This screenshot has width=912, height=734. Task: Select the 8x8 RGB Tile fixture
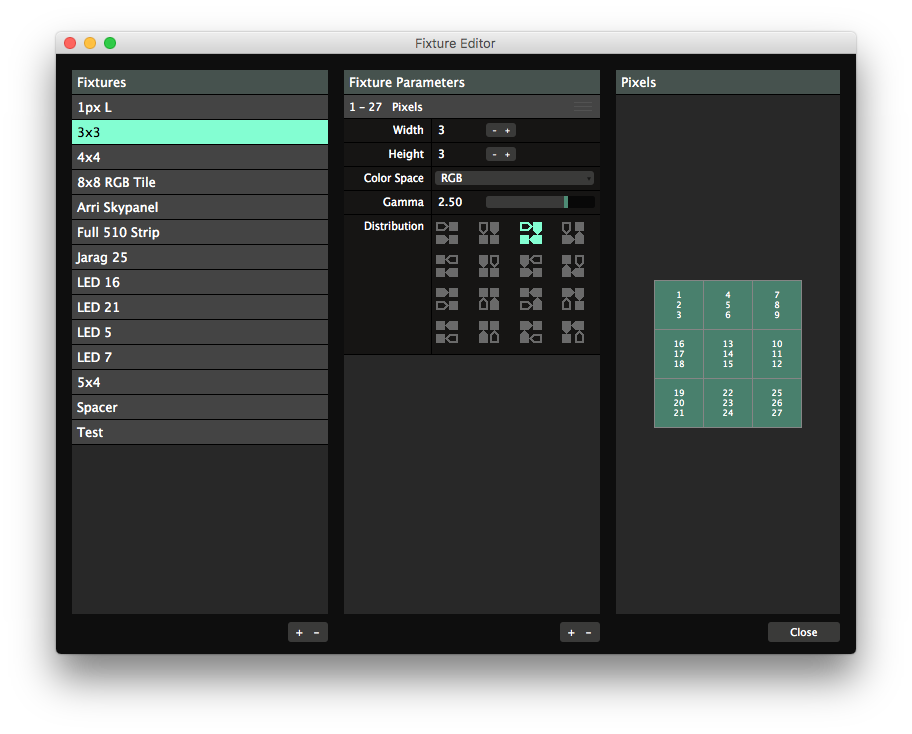pos(200,182)
